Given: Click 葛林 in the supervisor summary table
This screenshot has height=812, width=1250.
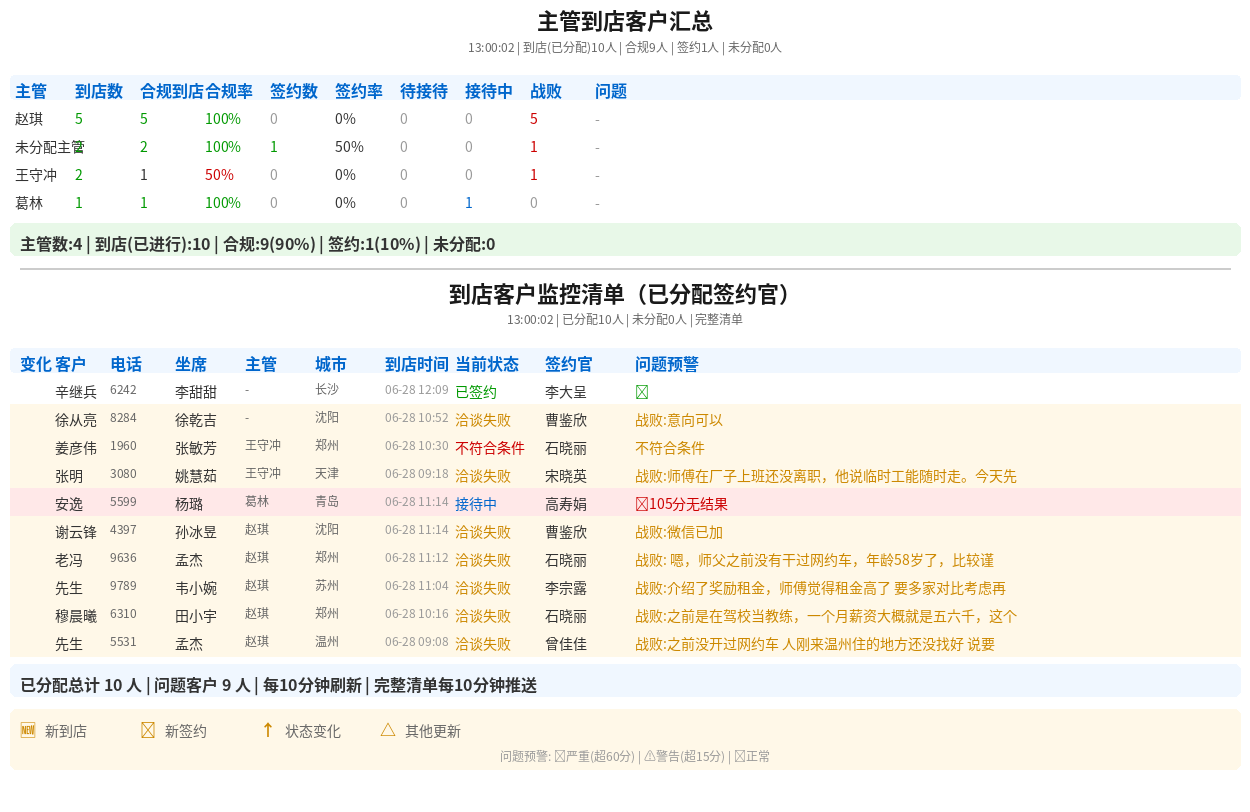Looking at the screenshot, I should (x=29, y=203).
